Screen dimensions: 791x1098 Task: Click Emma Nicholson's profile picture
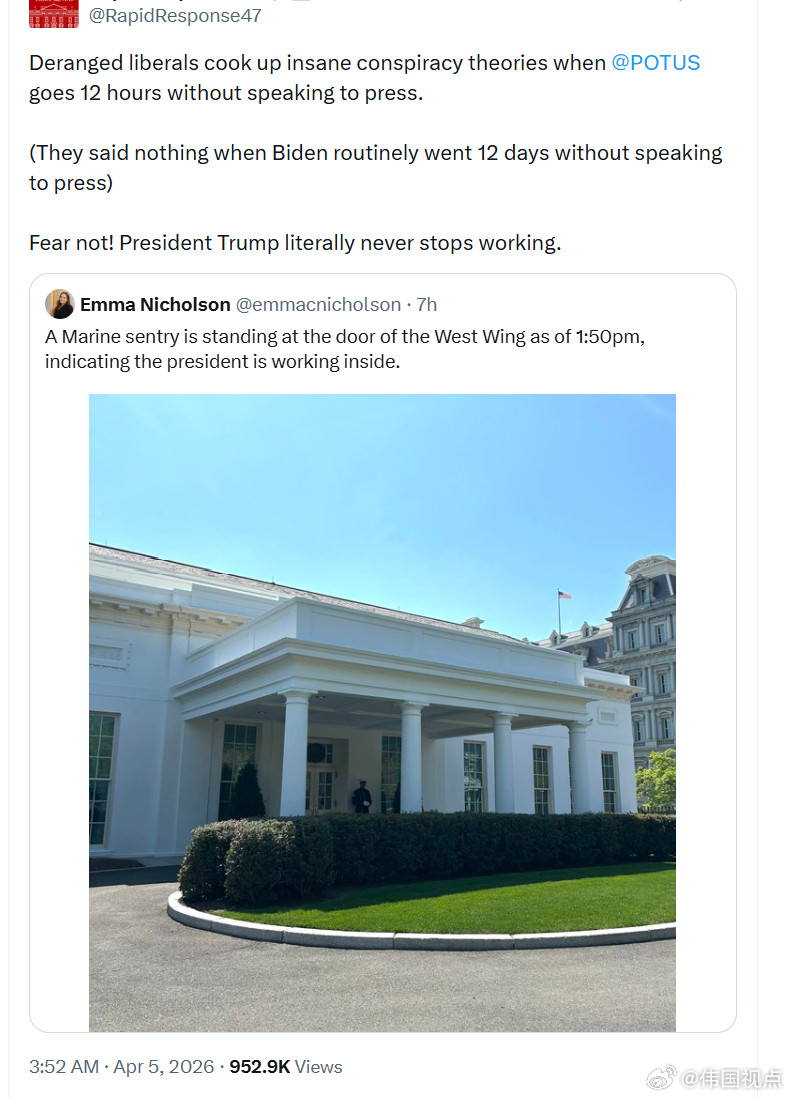60,304
